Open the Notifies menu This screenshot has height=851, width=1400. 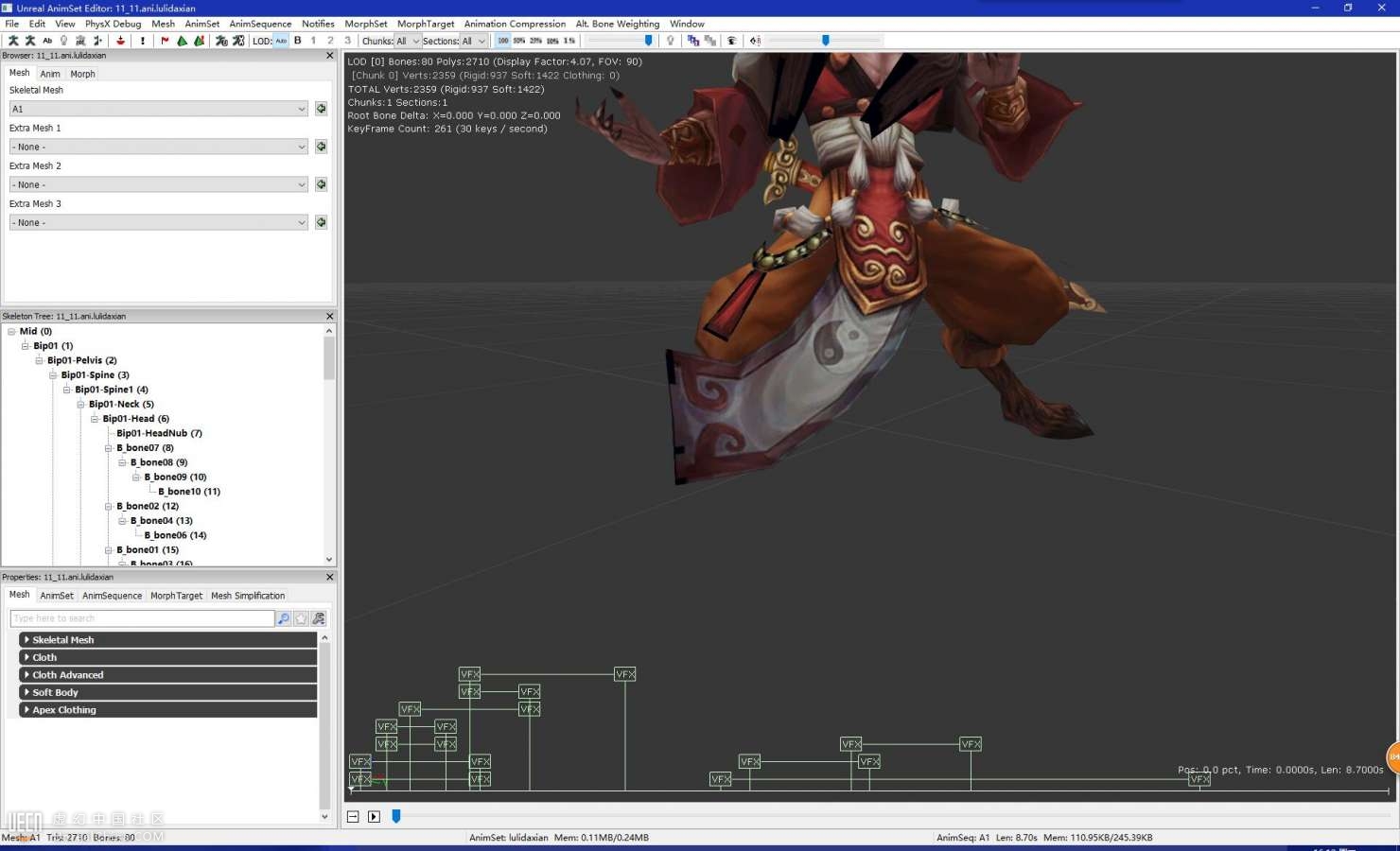click(x=318, y=24)
